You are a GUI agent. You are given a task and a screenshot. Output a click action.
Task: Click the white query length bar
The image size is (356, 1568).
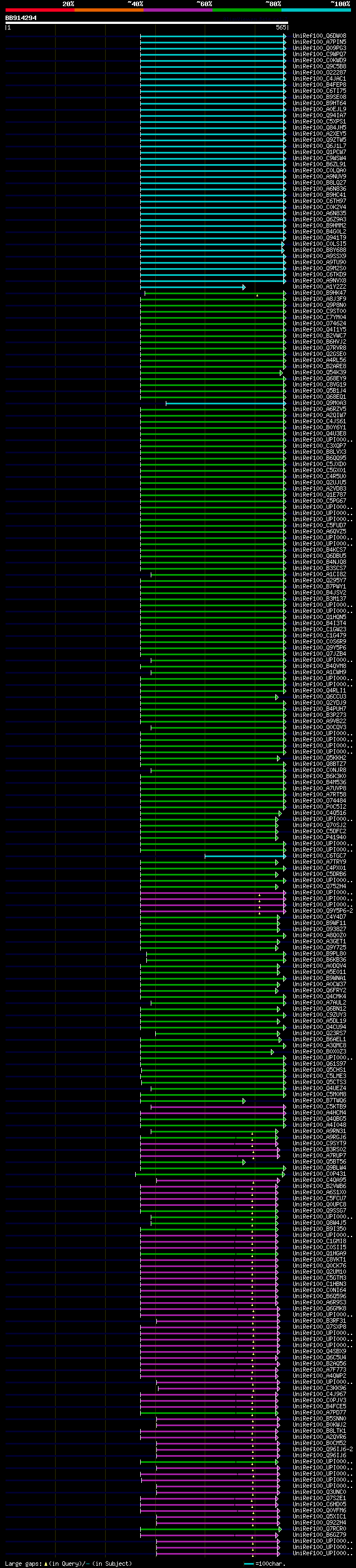(147, 23)
